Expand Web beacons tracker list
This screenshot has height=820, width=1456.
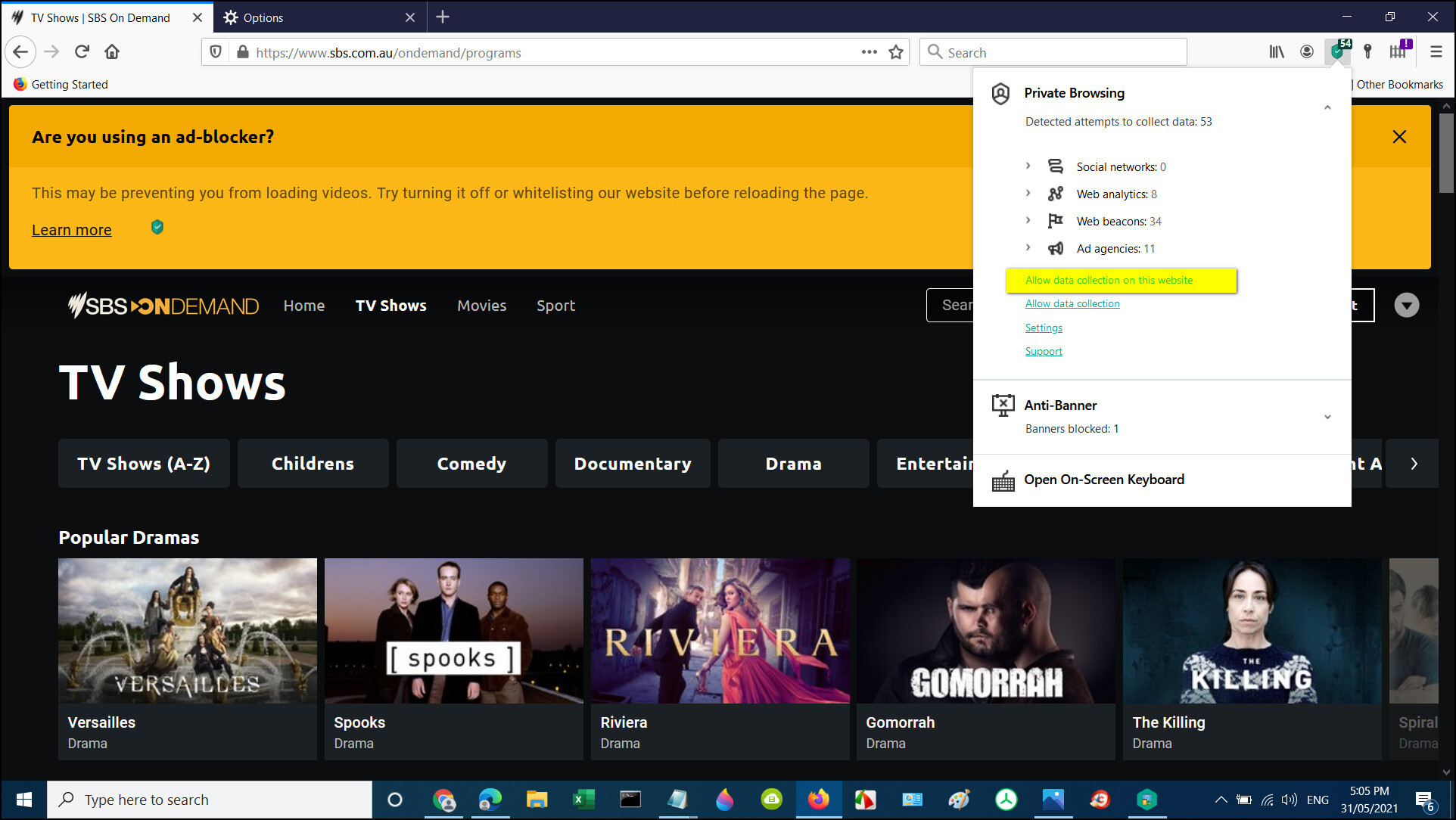(x=1028, y=220)
